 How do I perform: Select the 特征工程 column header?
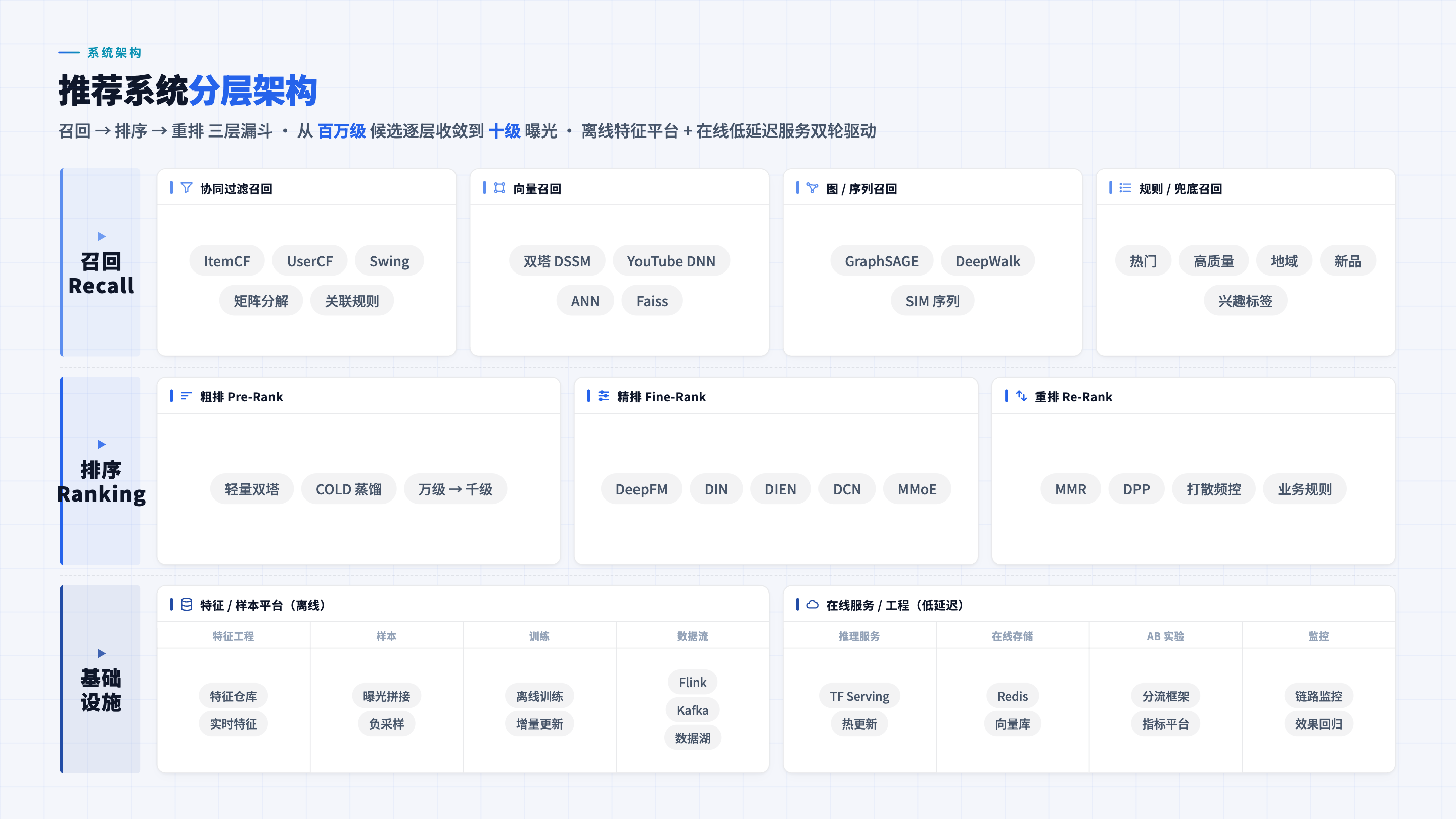[x=234, y=636]
